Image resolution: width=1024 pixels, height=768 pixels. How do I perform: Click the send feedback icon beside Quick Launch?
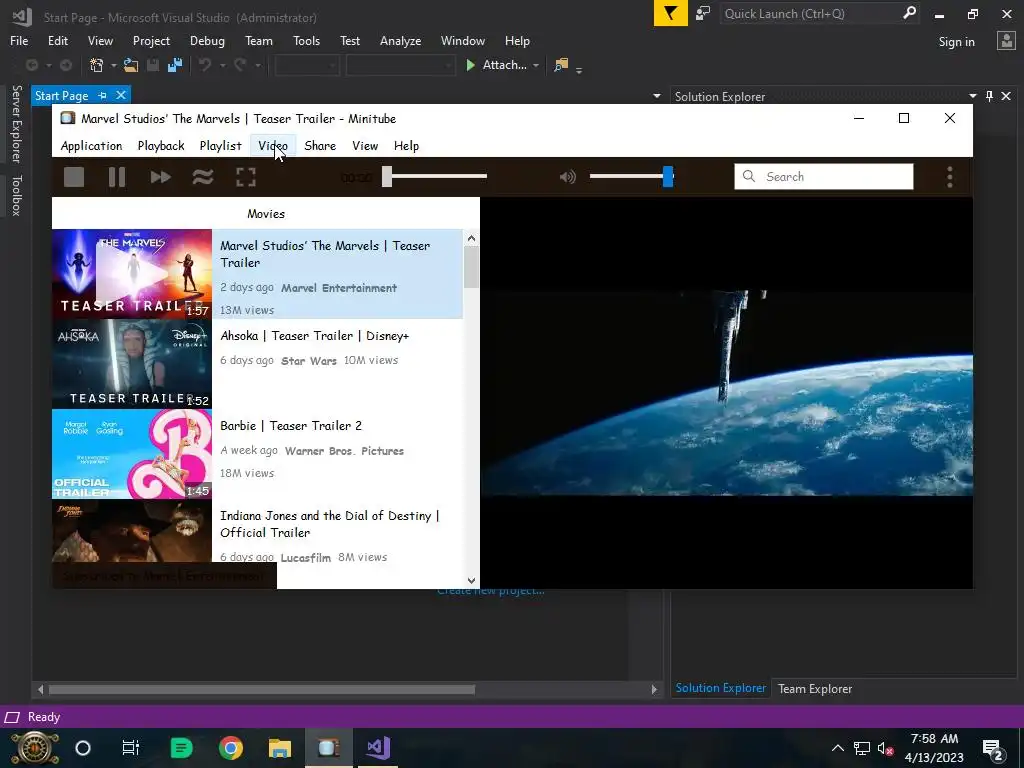703,14
